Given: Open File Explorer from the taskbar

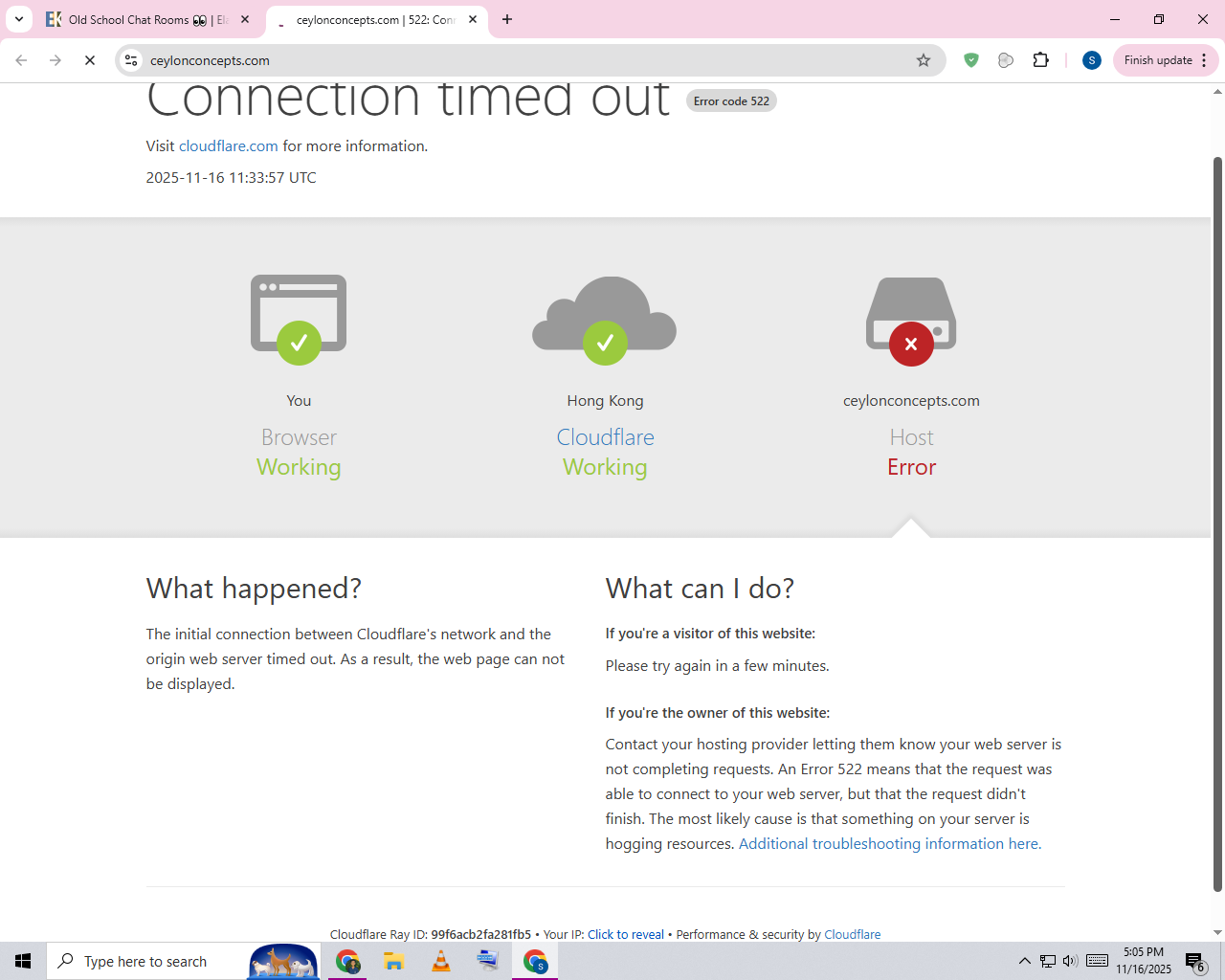Looking at the screenshot, I should 394,961.
